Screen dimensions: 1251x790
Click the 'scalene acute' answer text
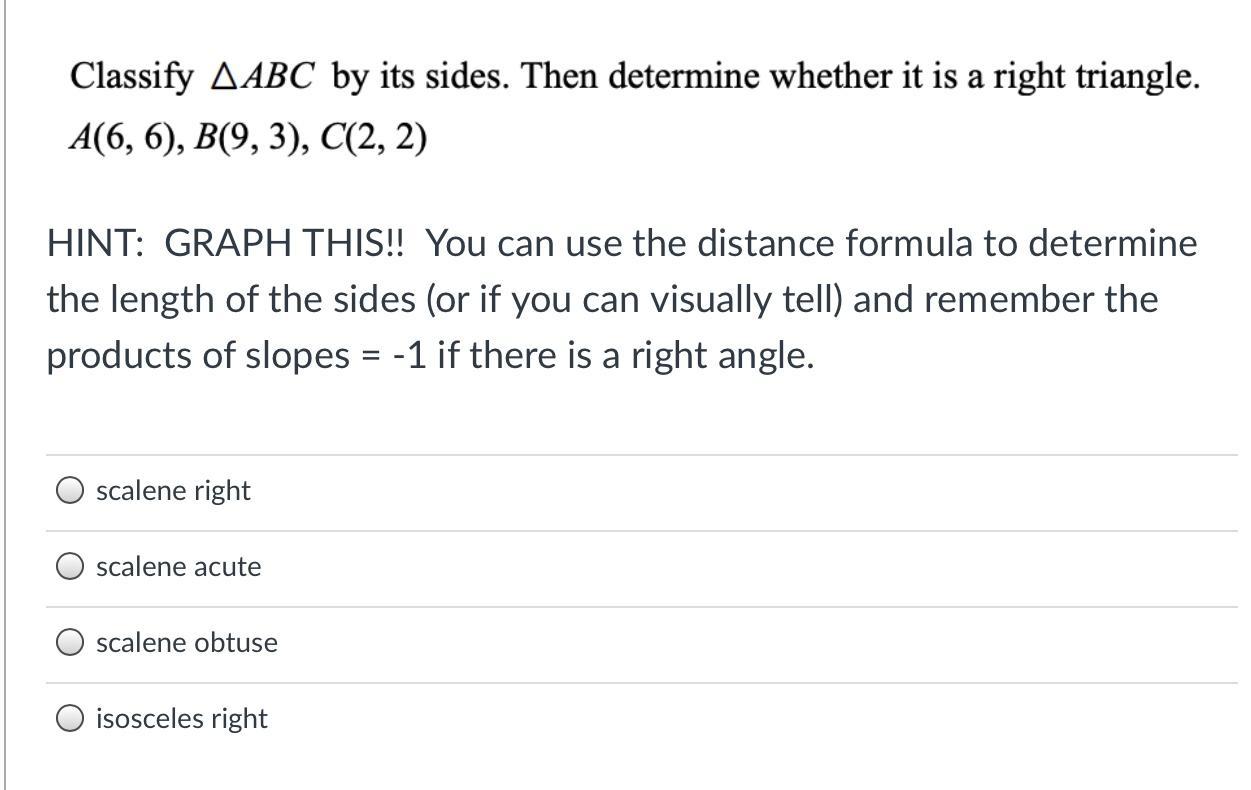[x=178, y=567]
